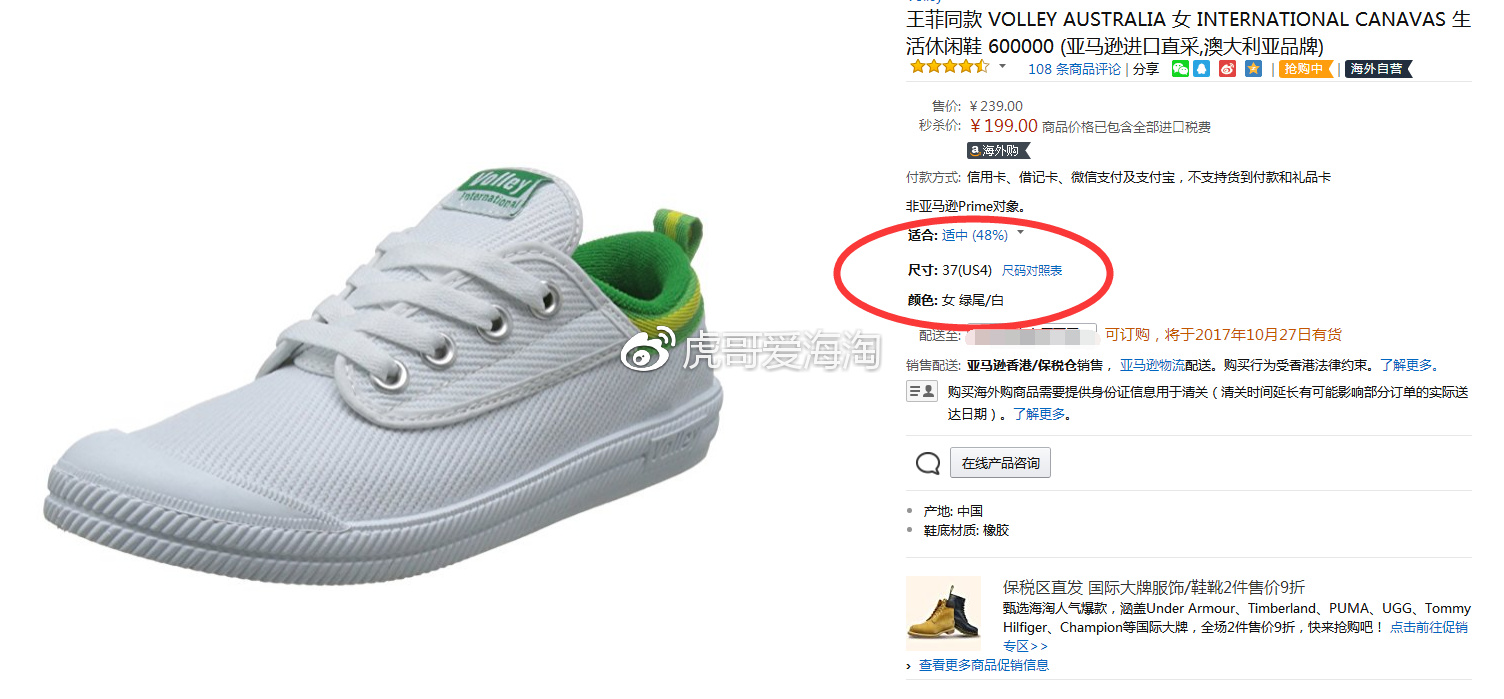Image resolution: width=1504 pixels, height=699 pixels.
Task: Share to Qzone using the star icon
Action: 1253,69
